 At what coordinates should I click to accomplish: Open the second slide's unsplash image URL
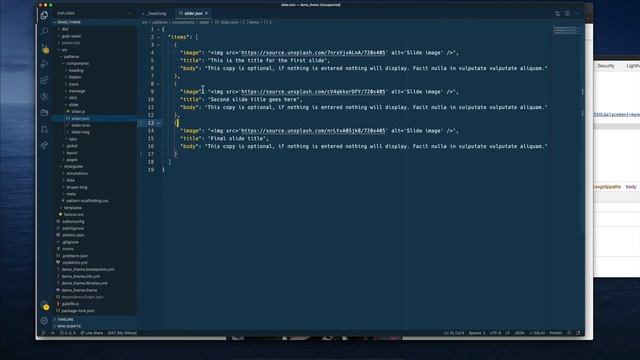pyautogui.click(x=313, y=92)
